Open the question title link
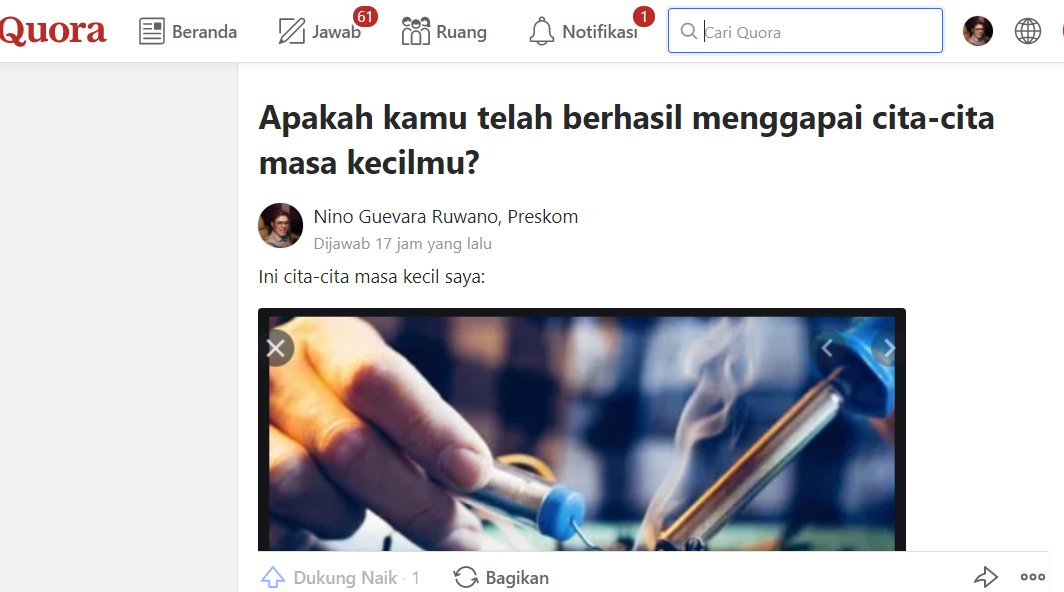The height and width of the screenshot is (592, 1064). point(626,140)
